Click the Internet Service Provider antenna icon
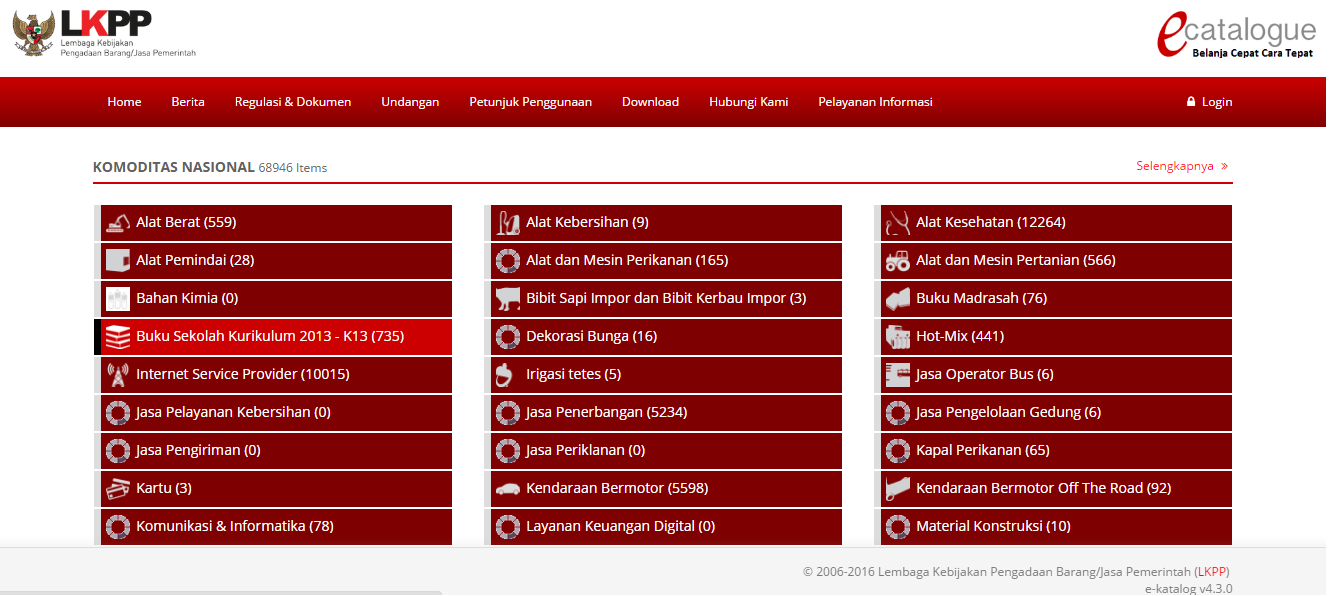The height and width of the screenshot is (596, 1330). pyautogui.click(x=118, y=375)
